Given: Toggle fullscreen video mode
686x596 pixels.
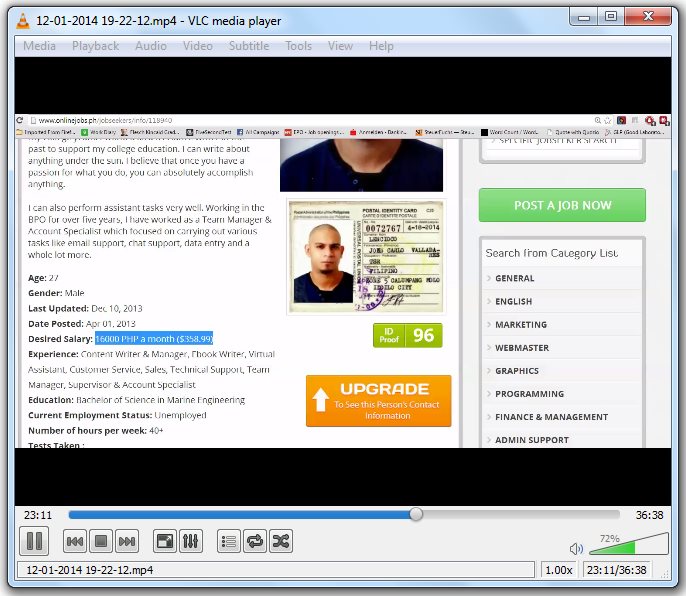Looking at the screenshot, I should click(164, 542).
